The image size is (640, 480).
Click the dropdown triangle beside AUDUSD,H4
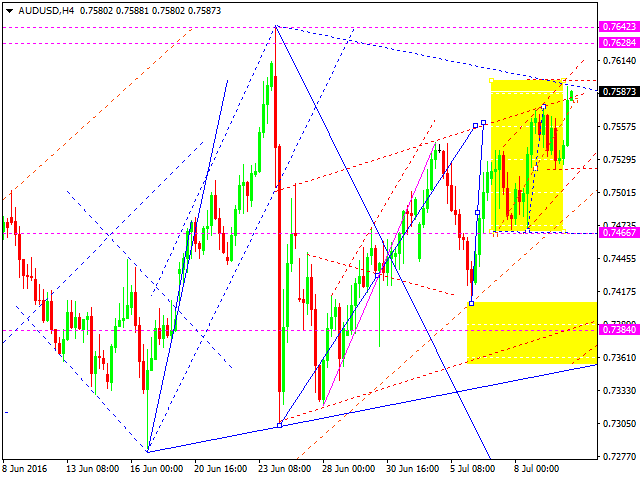pos(9,11)
